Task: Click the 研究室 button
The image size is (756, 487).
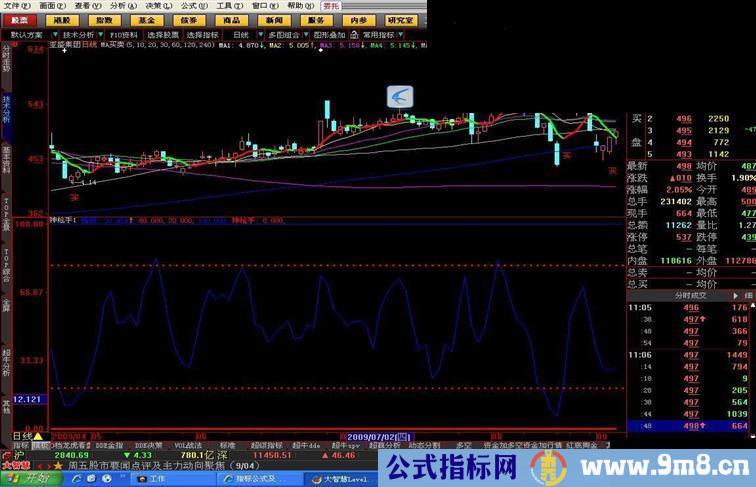Action: click(399, 19)
